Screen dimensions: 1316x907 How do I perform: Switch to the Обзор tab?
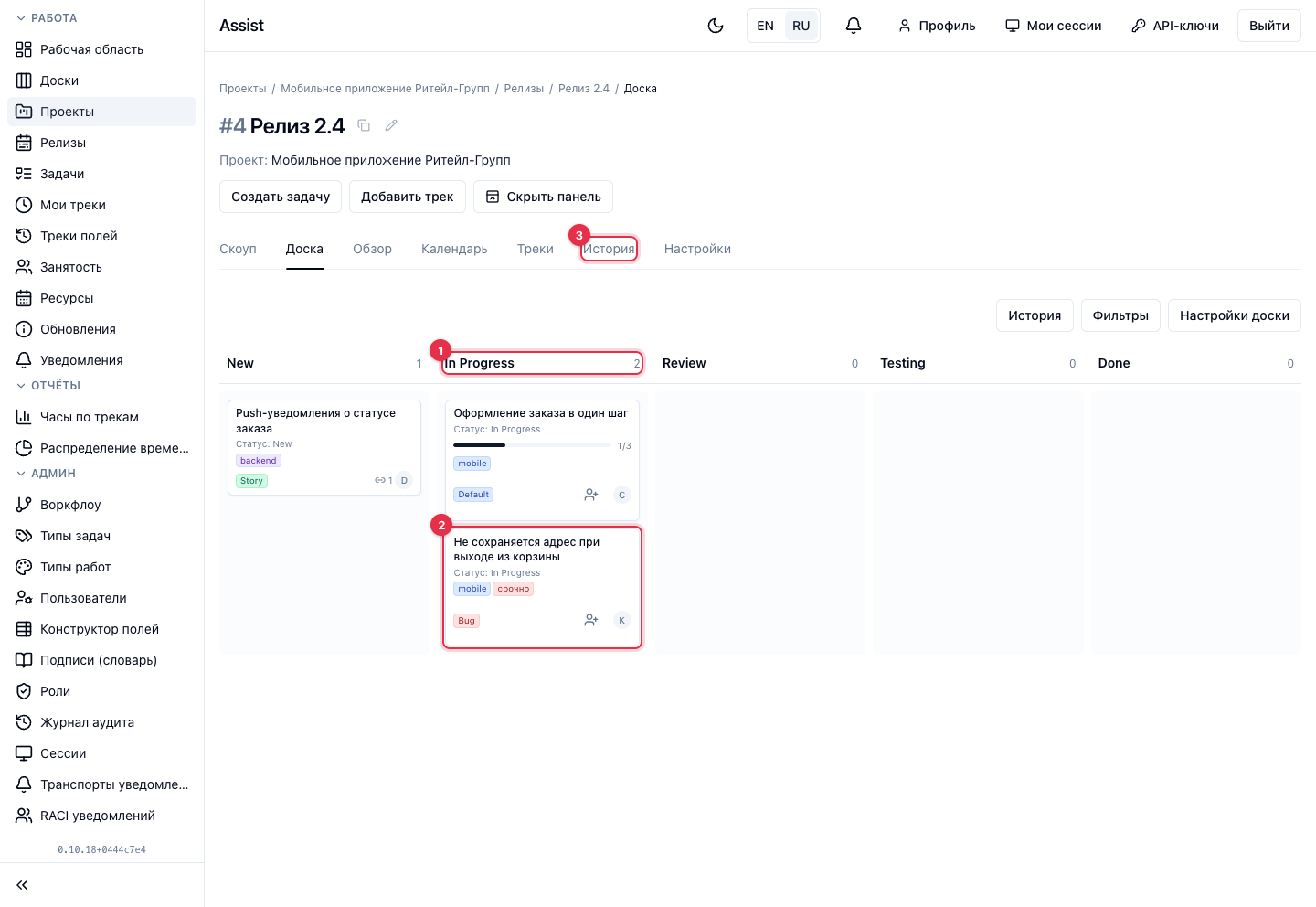tap(372, 249)
